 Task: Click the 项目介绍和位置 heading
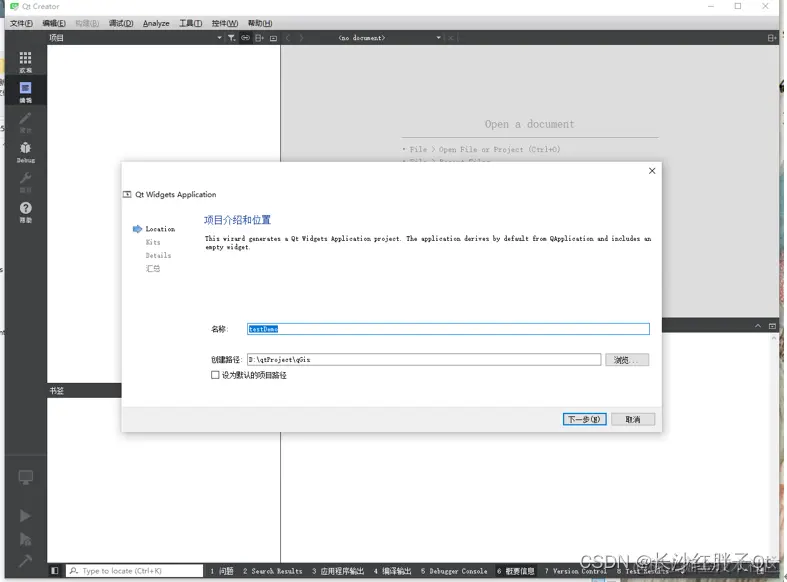point(237,220)
